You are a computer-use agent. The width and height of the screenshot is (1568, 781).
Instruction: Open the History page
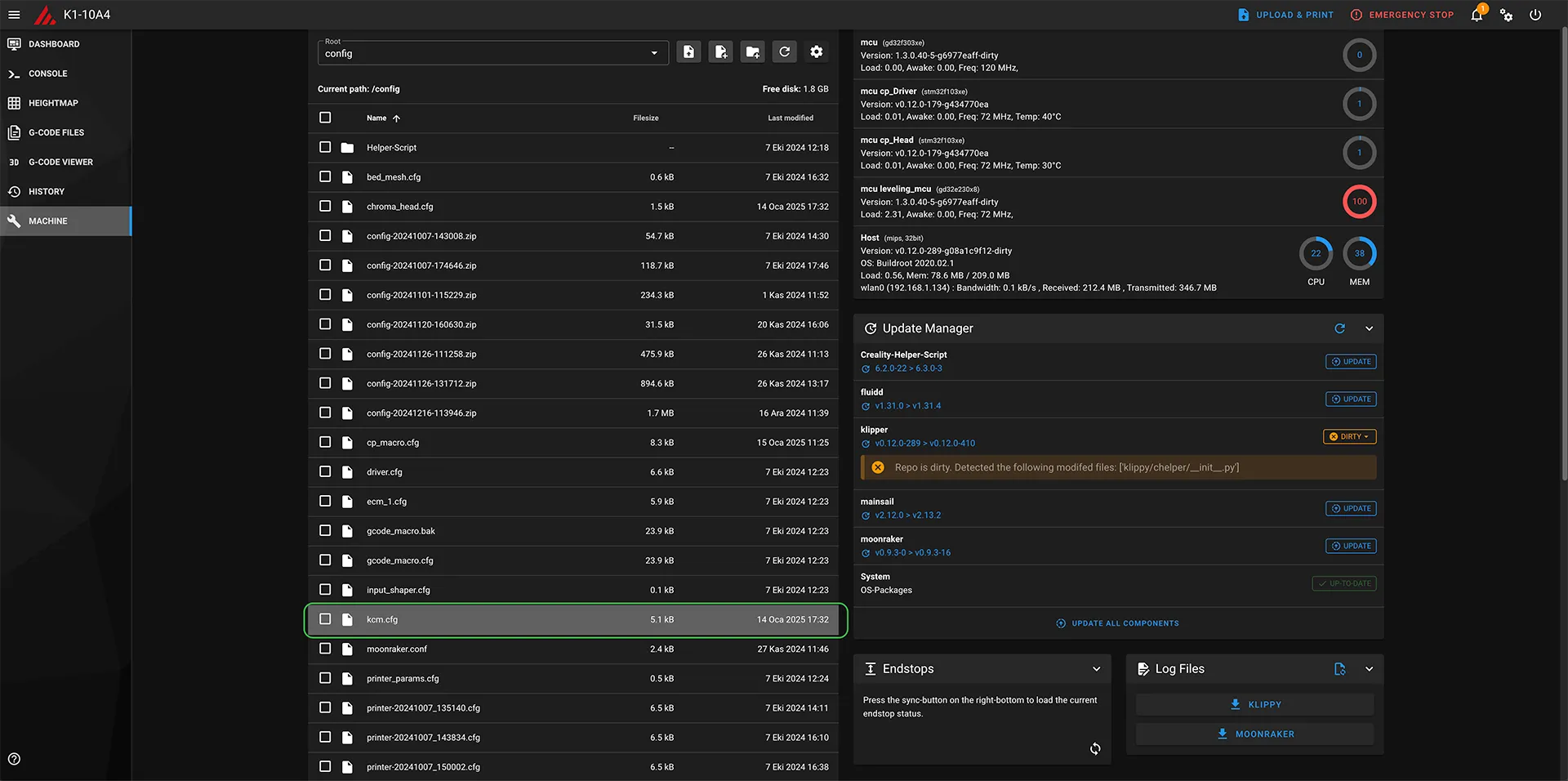tap(65, 191)
